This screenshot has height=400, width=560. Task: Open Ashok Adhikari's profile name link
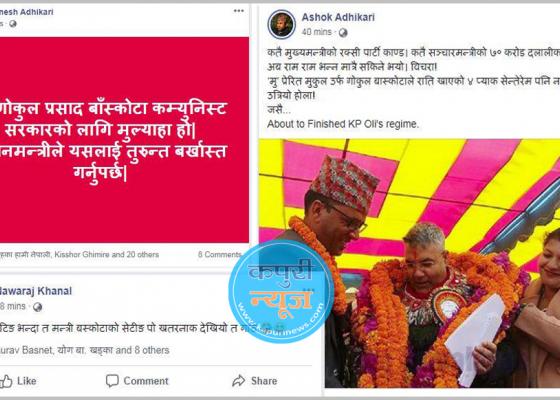coord(338,17)
